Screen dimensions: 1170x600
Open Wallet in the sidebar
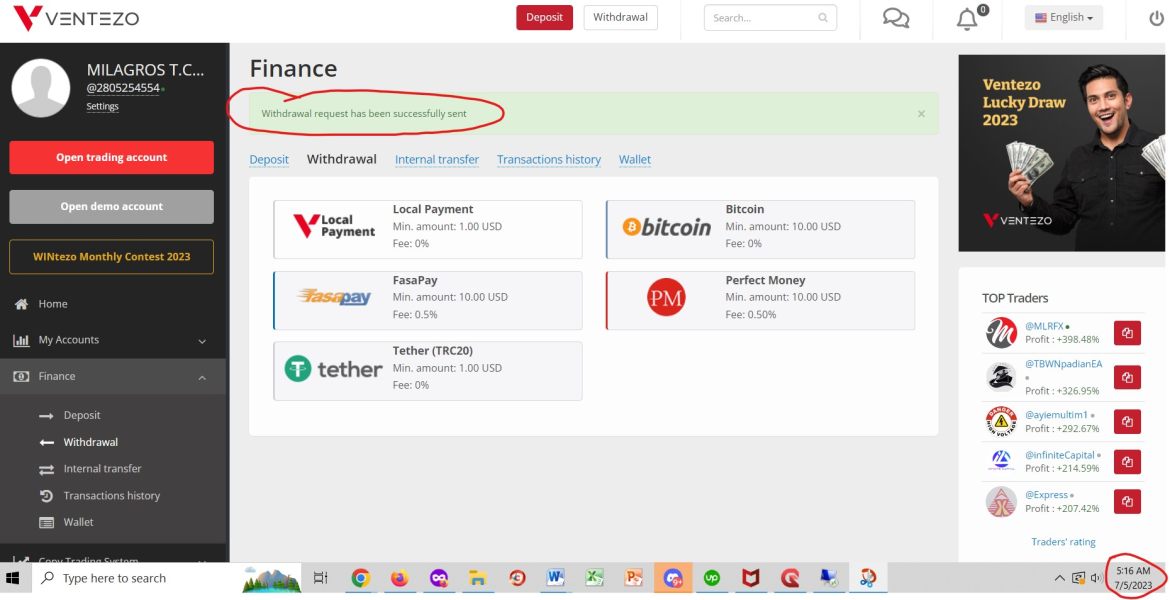point(78,522)
